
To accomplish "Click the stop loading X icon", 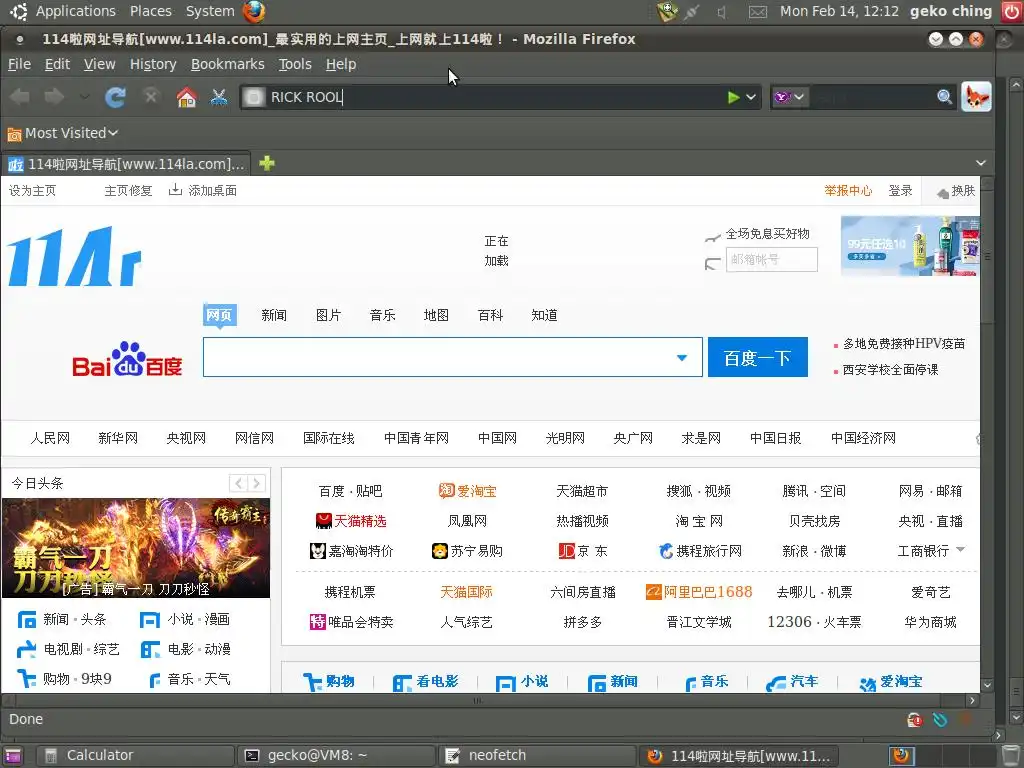I will [151, 97].
